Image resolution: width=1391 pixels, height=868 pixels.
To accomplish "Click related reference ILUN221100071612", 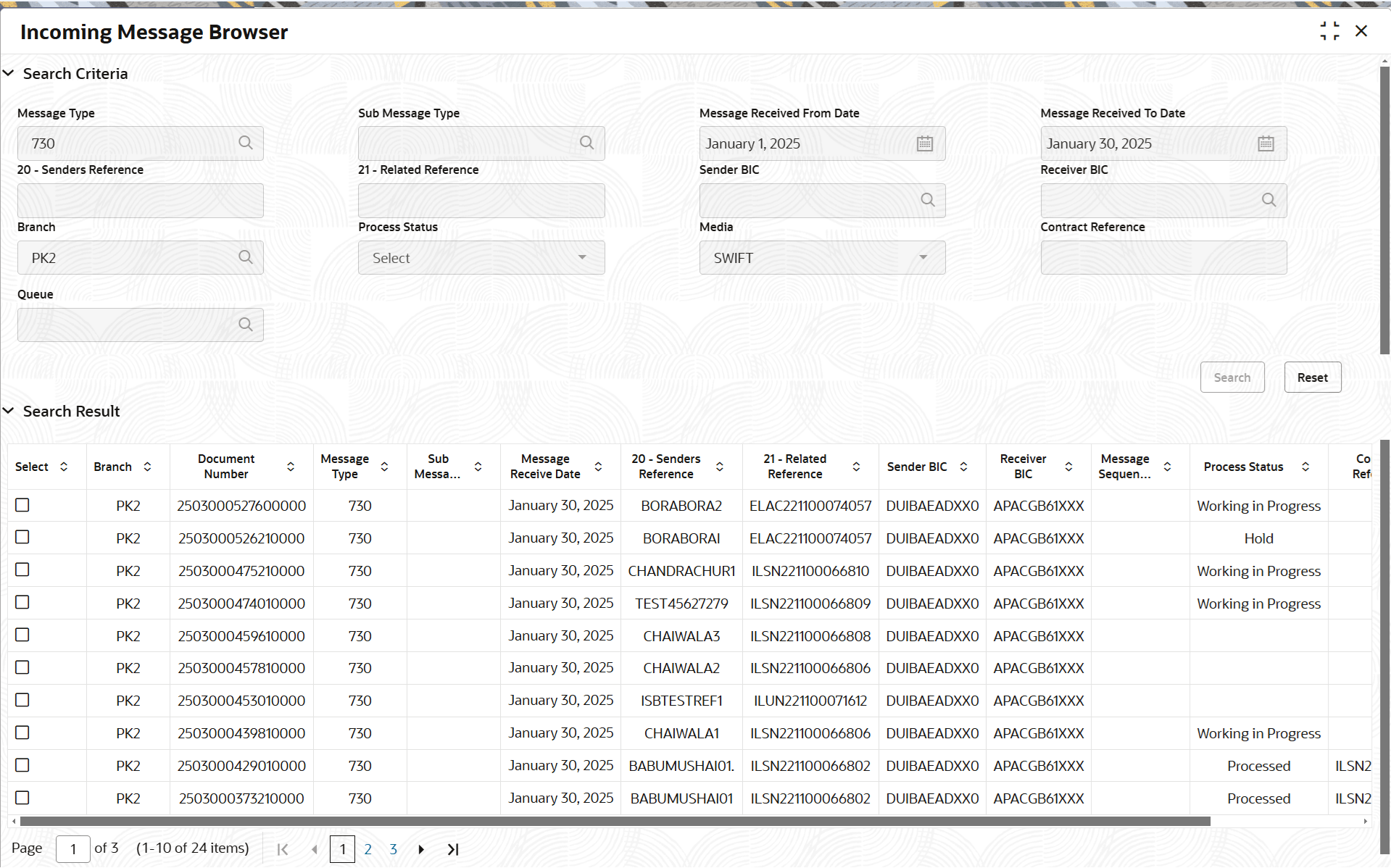I will coord(810,701).
